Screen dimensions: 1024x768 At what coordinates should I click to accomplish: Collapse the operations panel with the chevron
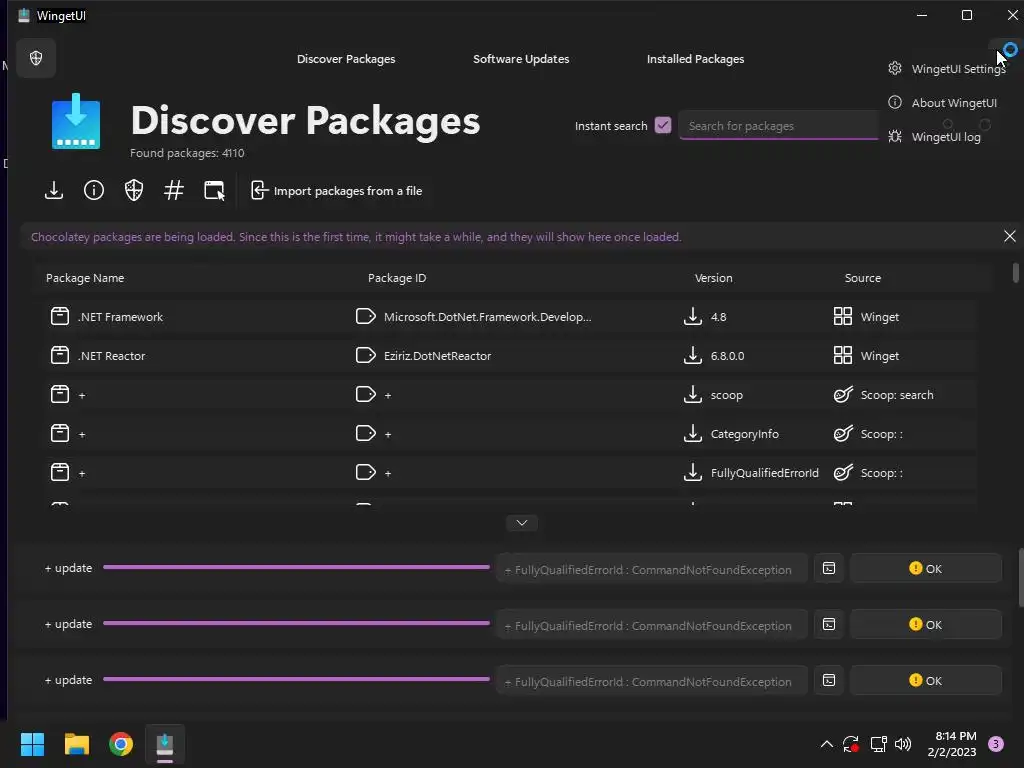point(521,522)
